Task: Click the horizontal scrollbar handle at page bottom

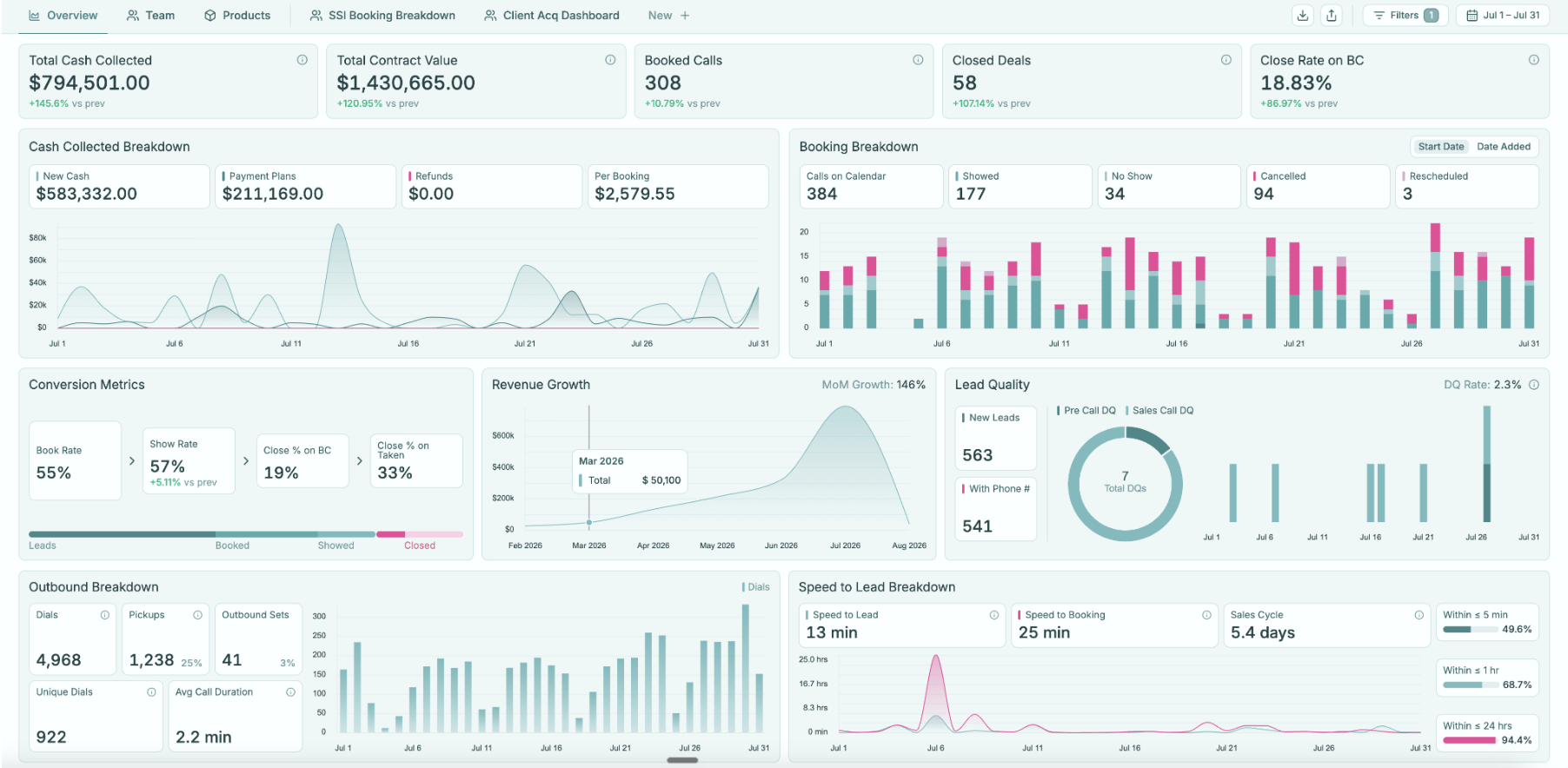Action: coord(682,760)
